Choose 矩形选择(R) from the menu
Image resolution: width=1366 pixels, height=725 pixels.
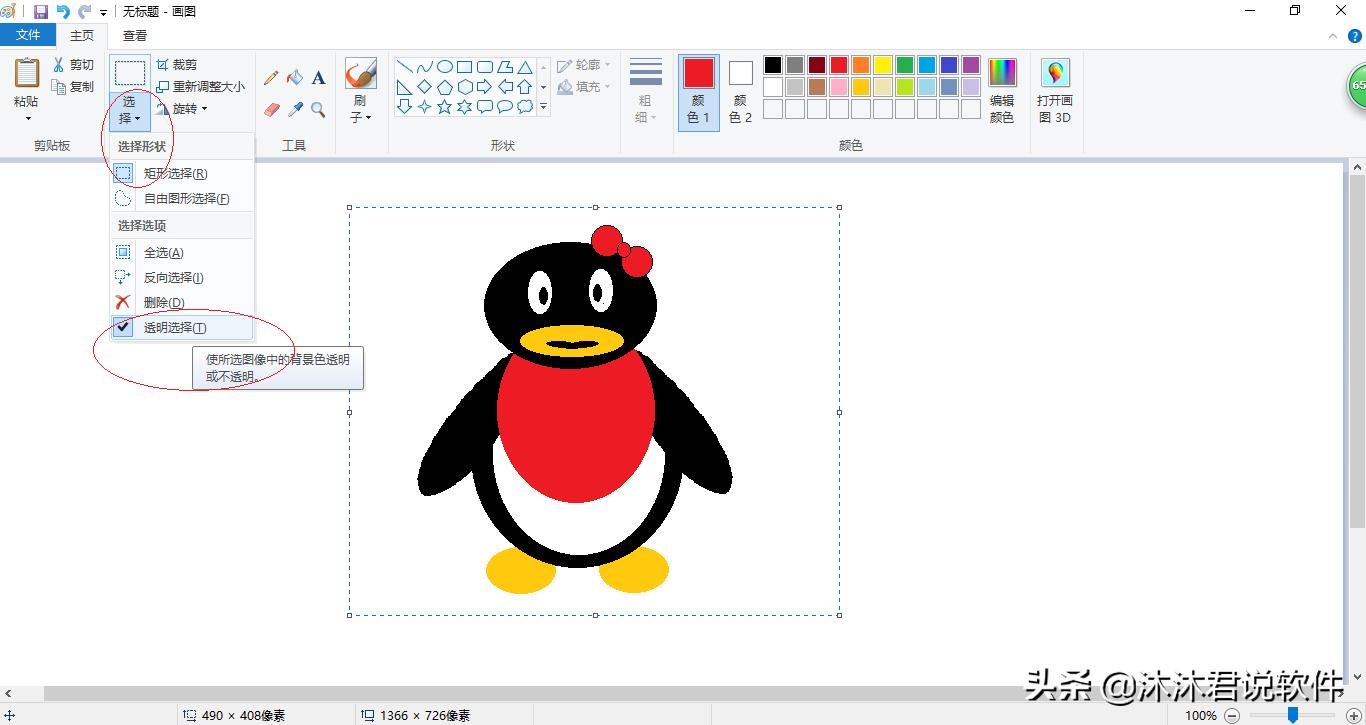coord(182,173)
